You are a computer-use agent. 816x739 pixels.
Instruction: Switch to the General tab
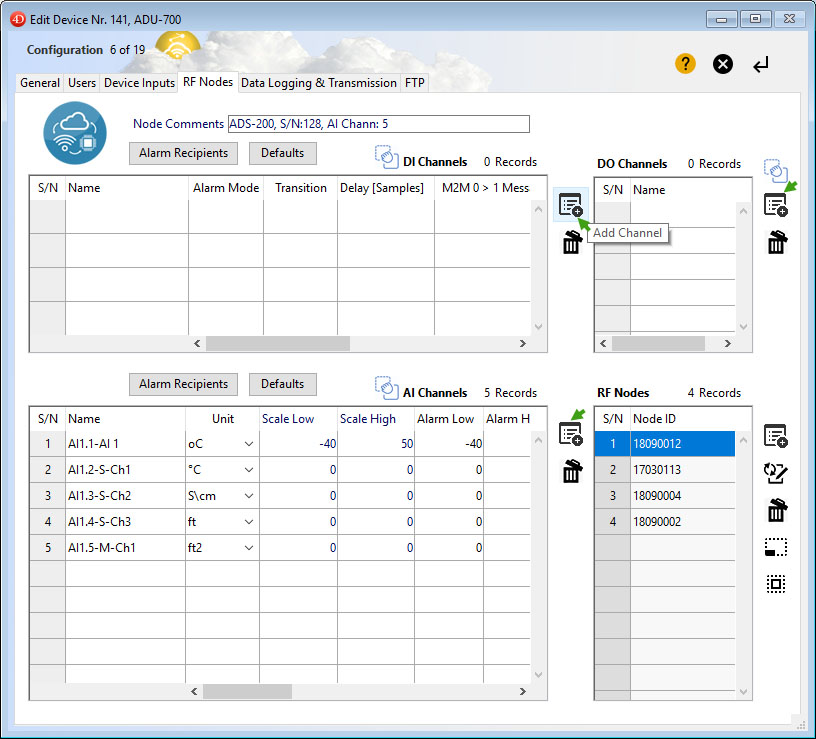(x=40, y=83)
